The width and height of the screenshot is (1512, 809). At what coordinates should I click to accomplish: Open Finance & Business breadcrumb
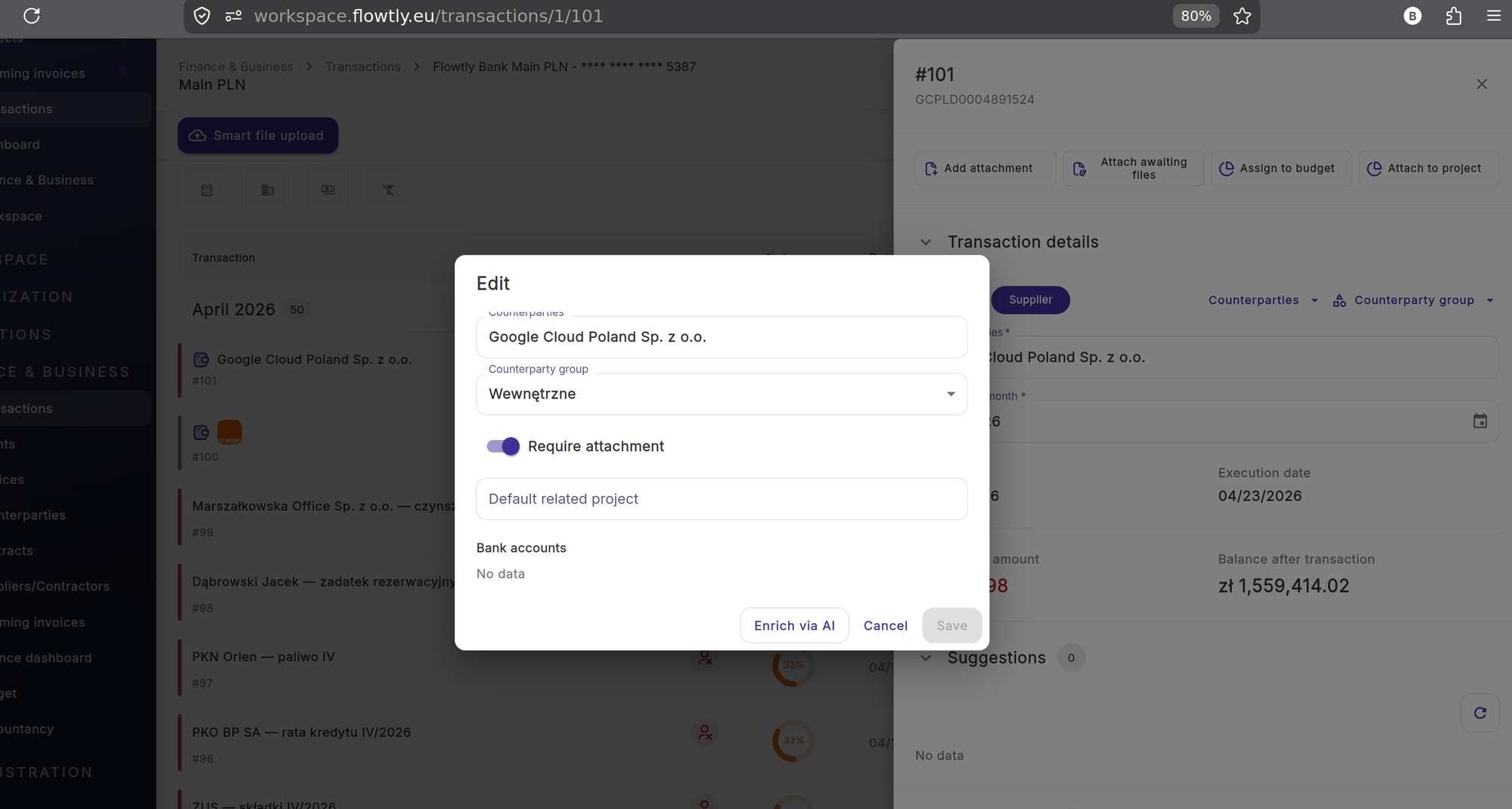coord(235,67)
